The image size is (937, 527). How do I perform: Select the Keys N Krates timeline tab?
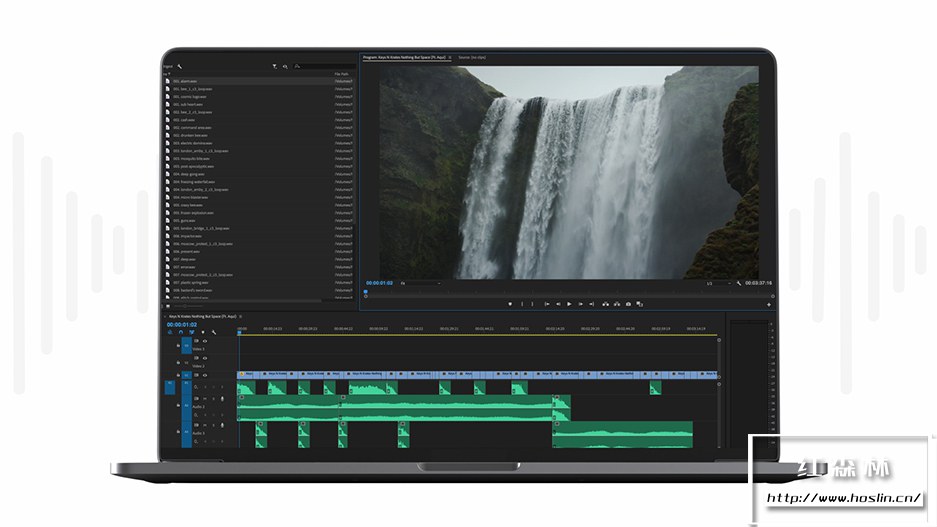203,317
